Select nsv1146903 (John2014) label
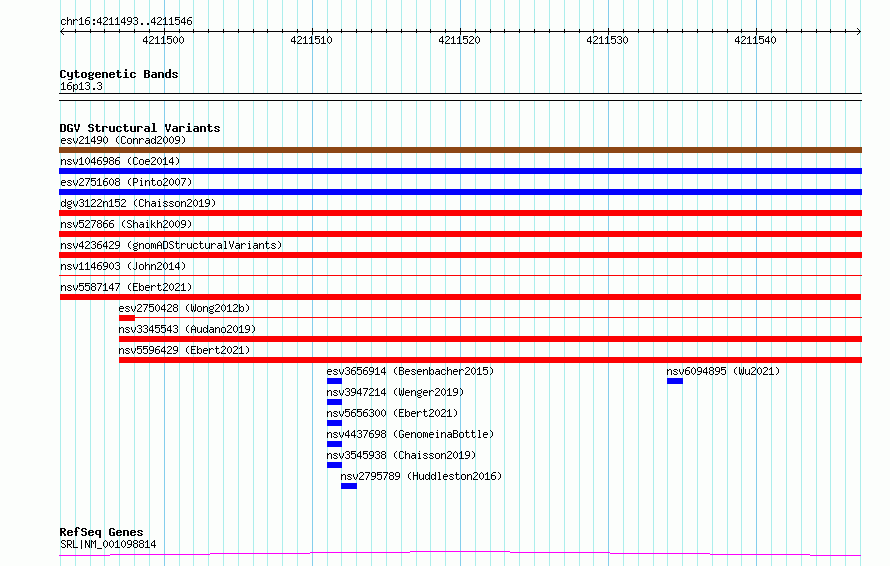 [123, 266]
